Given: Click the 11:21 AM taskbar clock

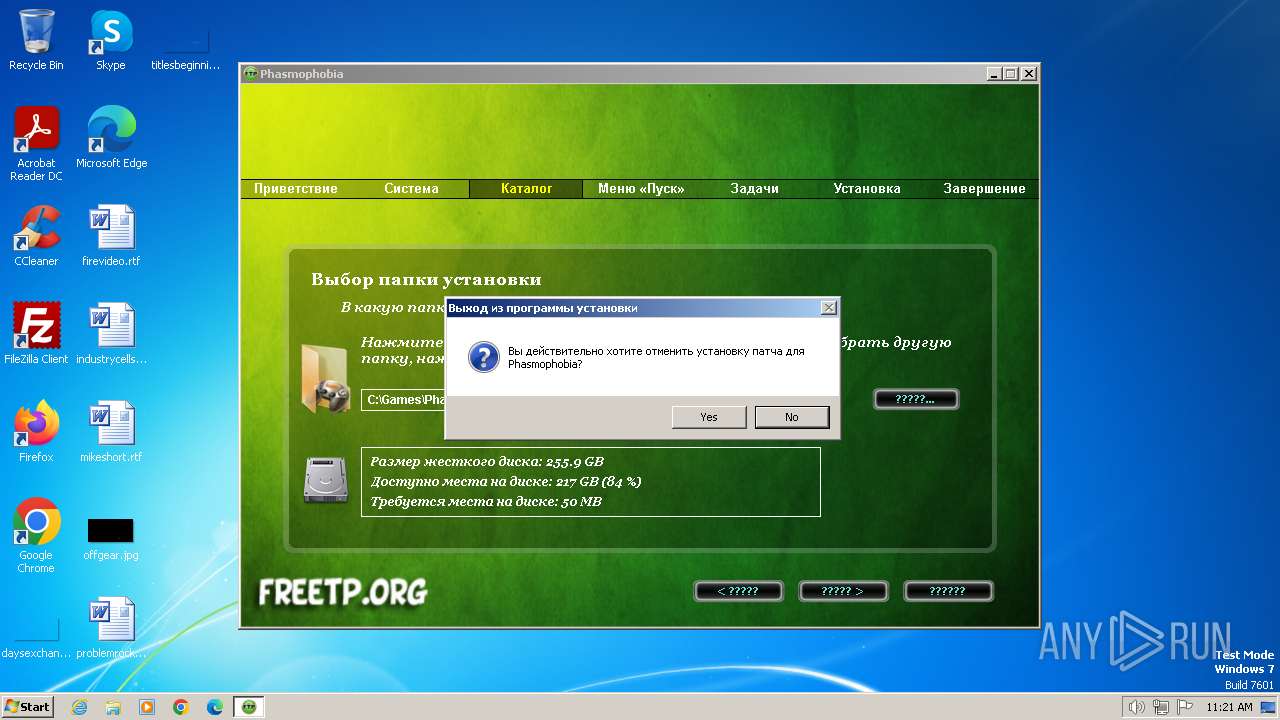Looking at the screenshot, I should point(1229,707).
